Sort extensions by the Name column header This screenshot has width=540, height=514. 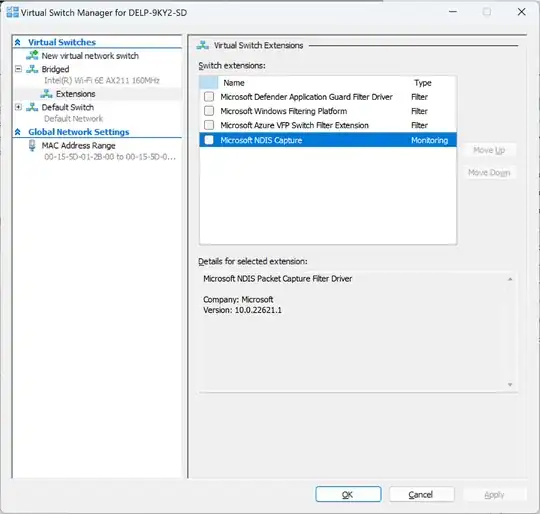point(234,83)
